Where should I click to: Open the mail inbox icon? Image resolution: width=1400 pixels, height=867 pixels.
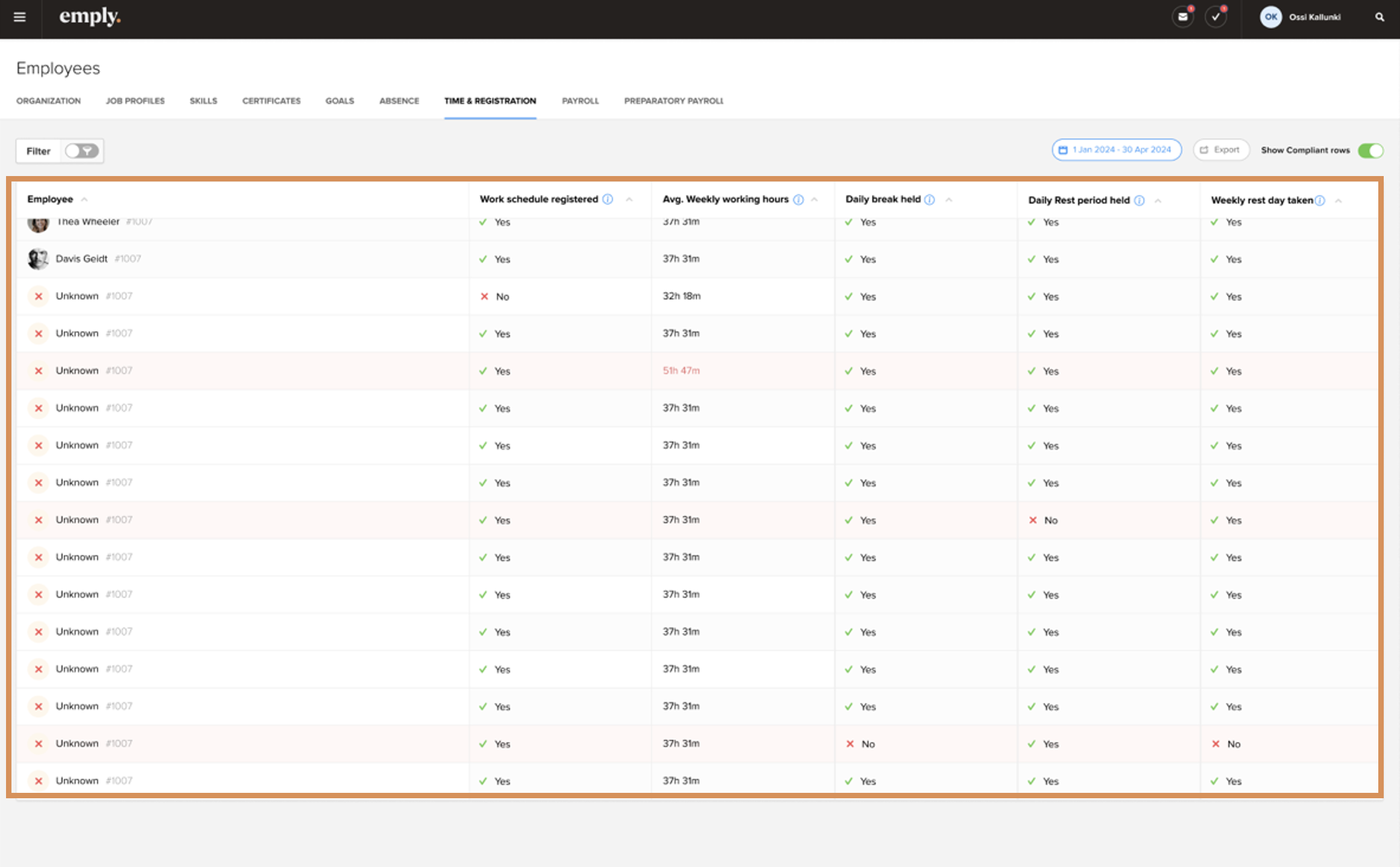[x=1182, y=17]
